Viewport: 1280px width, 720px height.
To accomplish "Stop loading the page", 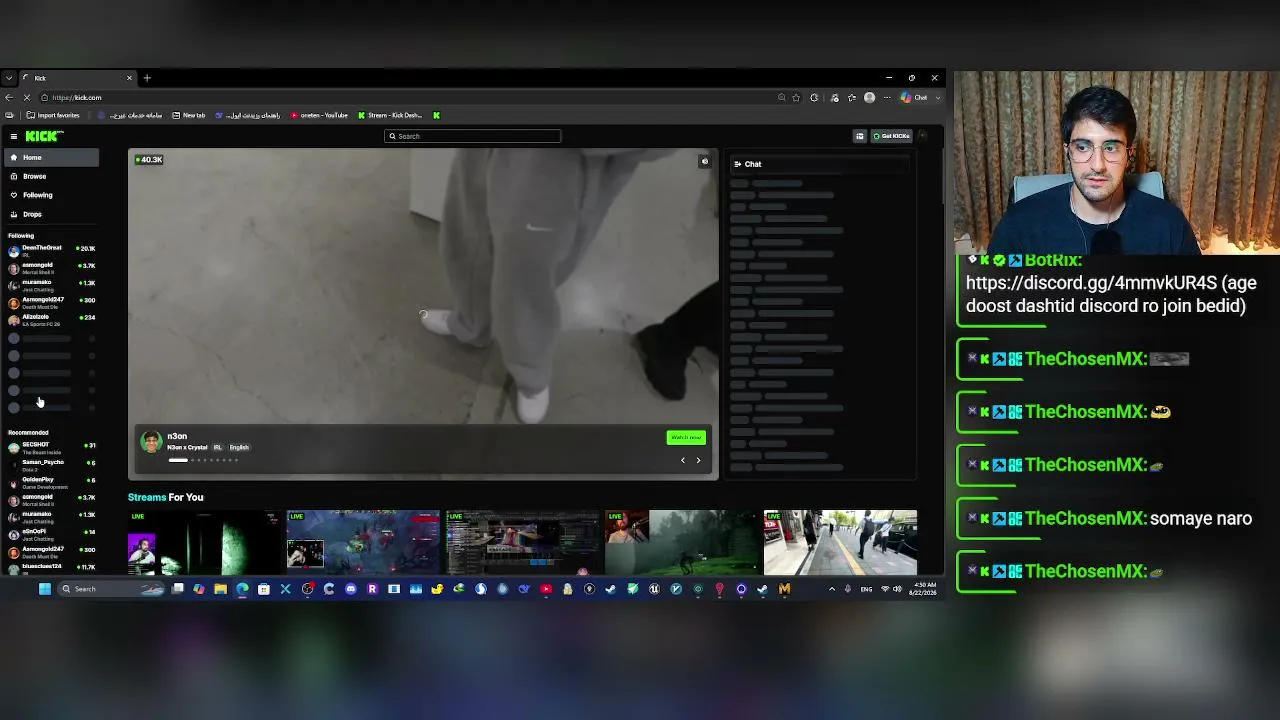I will pyautogui.click(x=27, y=97).
